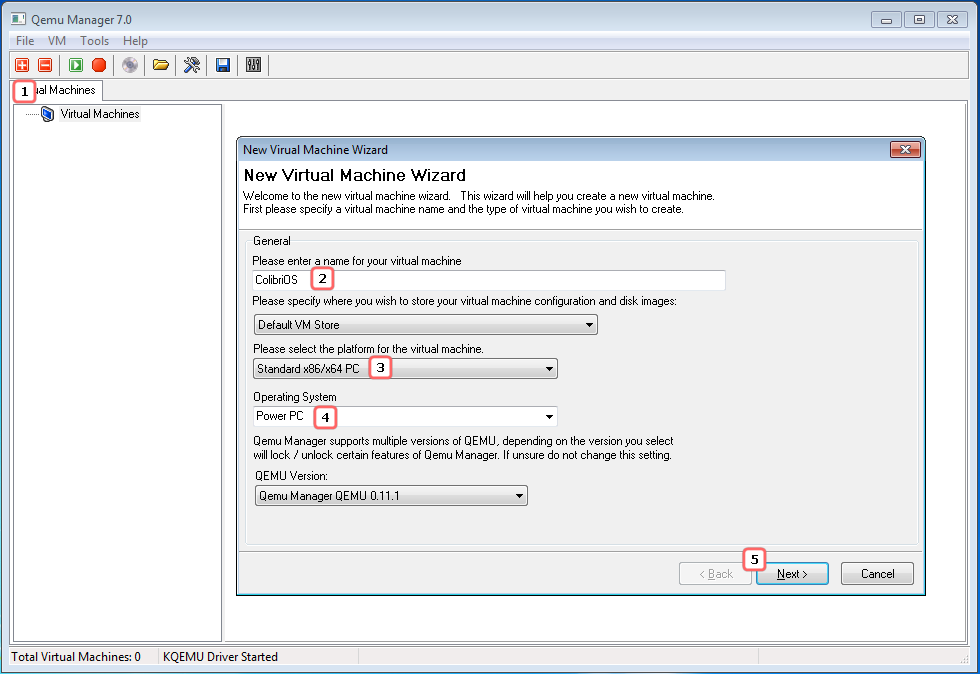This screenshot has width=980, height=674.
Task: Open the Help menu
Action: coord(135,41)
